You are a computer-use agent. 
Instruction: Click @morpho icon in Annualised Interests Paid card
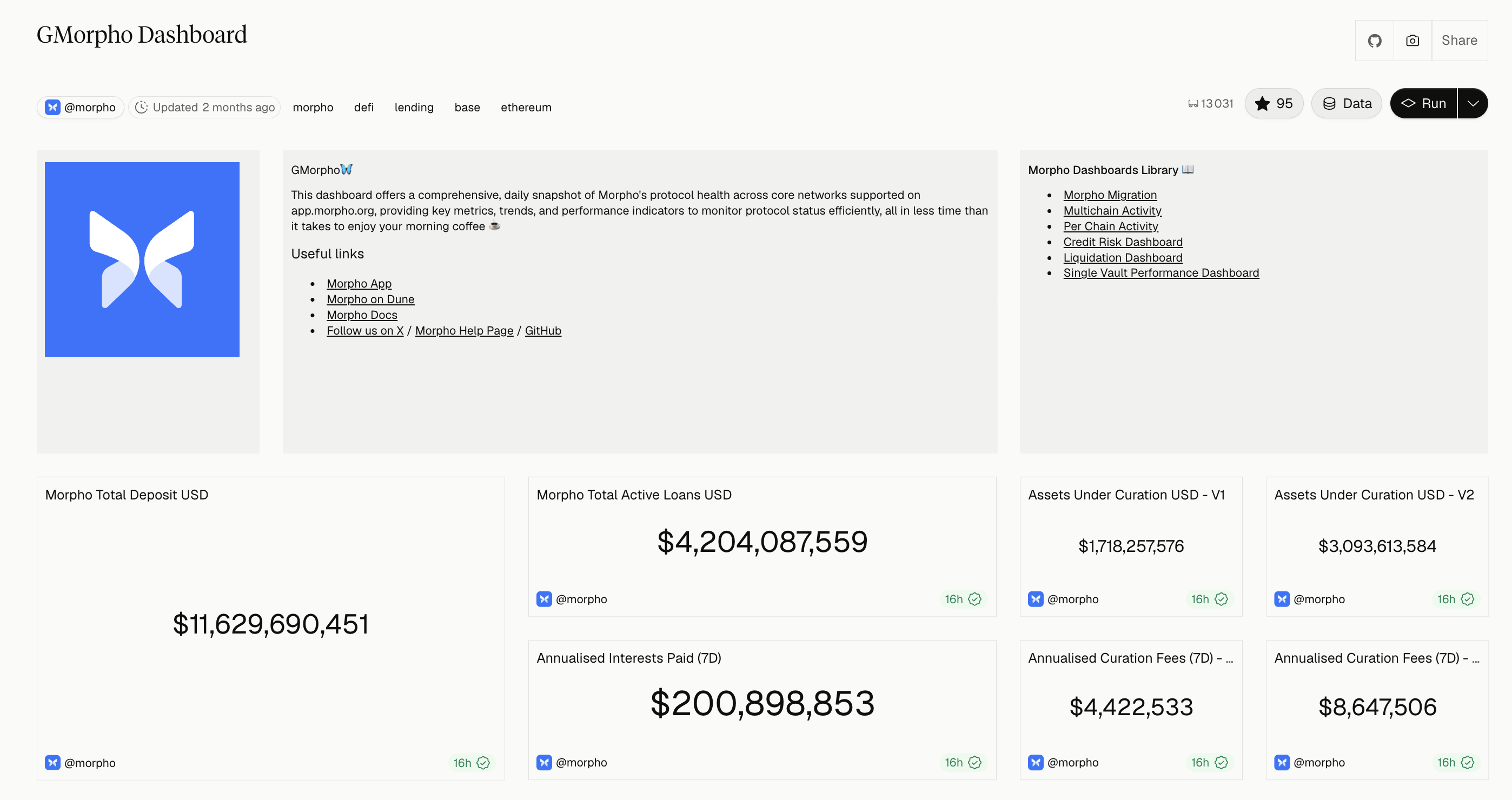tap(544, 763)
